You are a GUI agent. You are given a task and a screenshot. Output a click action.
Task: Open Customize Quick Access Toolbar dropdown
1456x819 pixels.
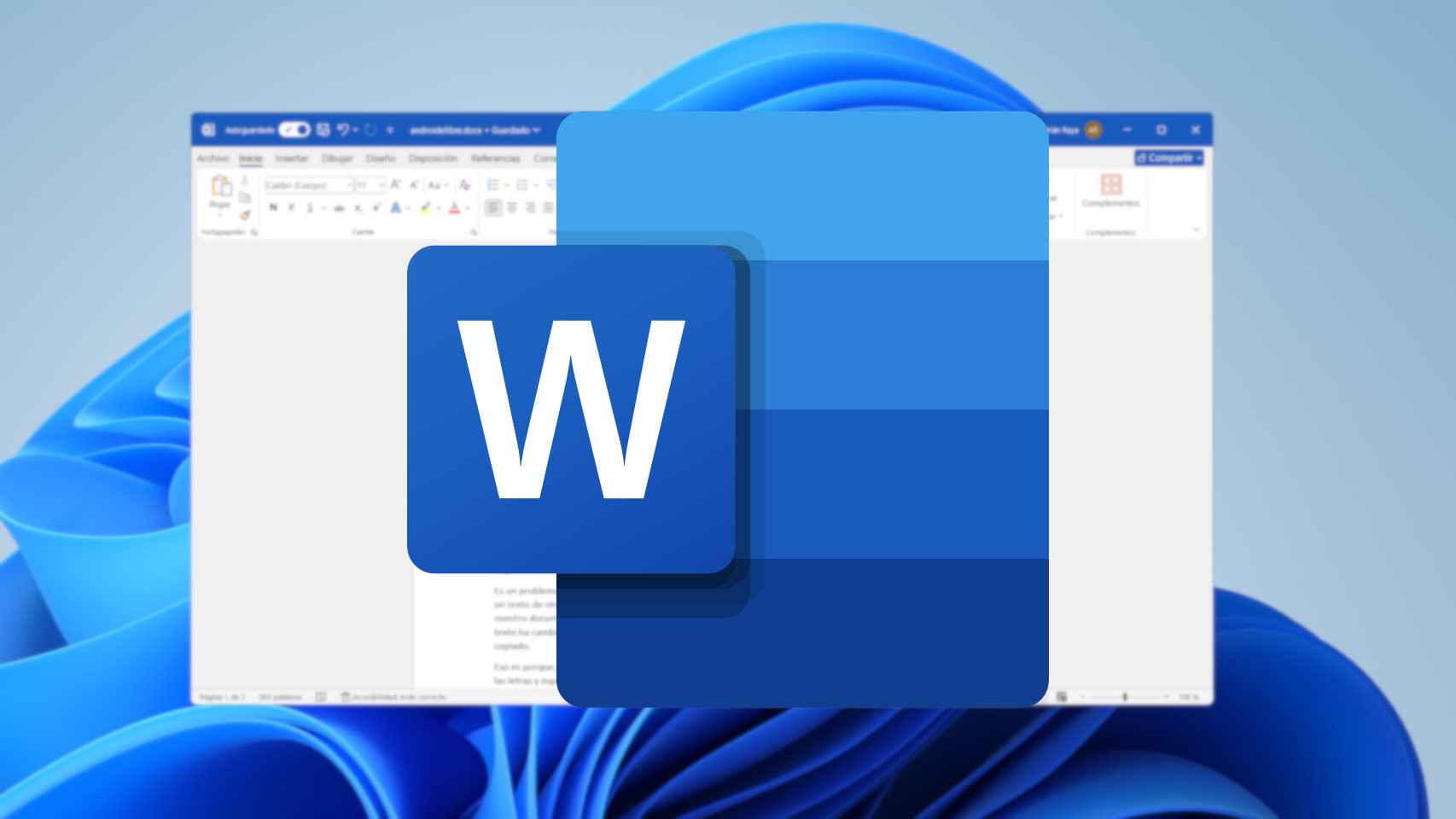click(x=390, y=131)
